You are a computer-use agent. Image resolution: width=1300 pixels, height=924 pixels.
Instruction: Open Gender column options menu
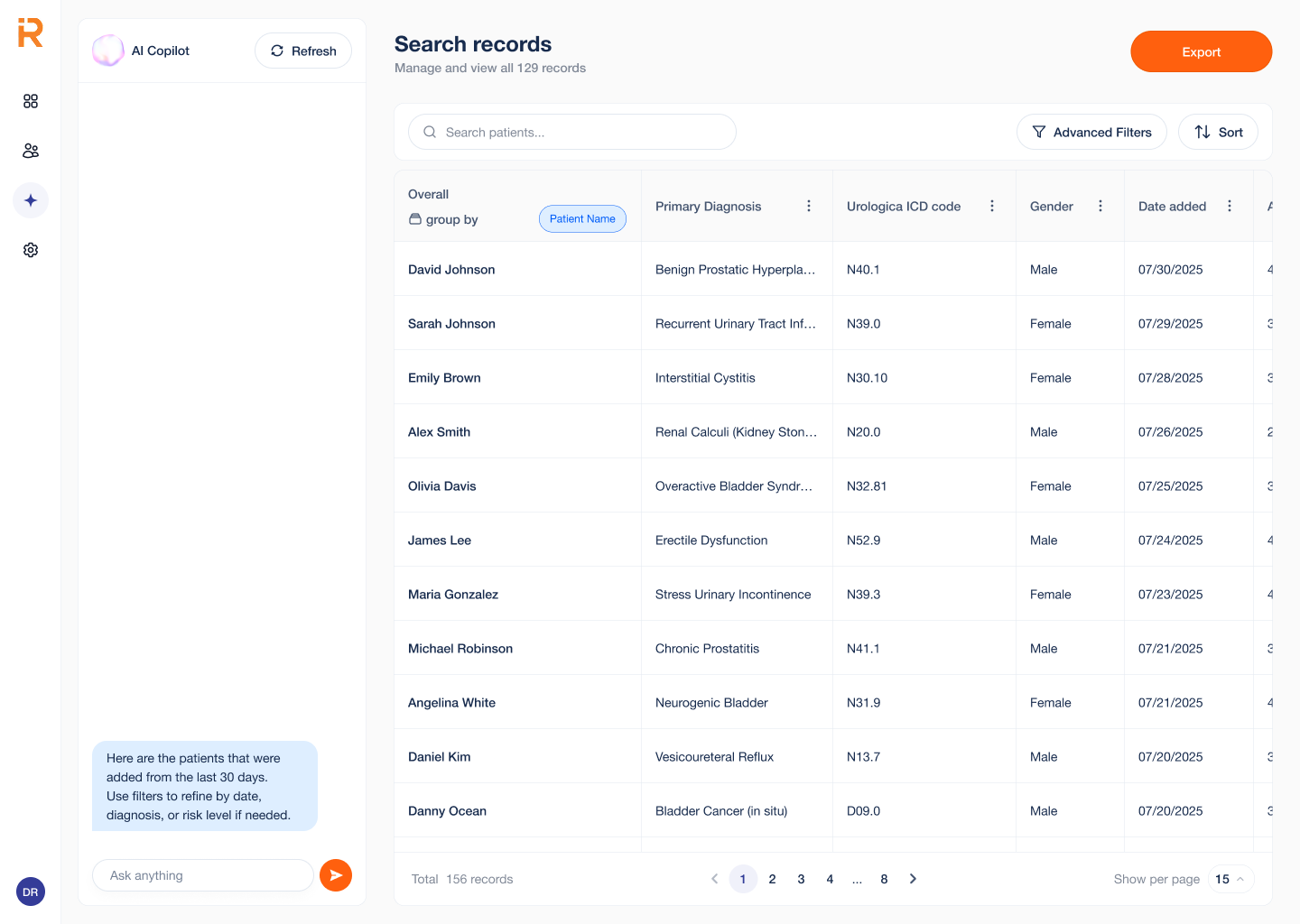coord(1100,207)
